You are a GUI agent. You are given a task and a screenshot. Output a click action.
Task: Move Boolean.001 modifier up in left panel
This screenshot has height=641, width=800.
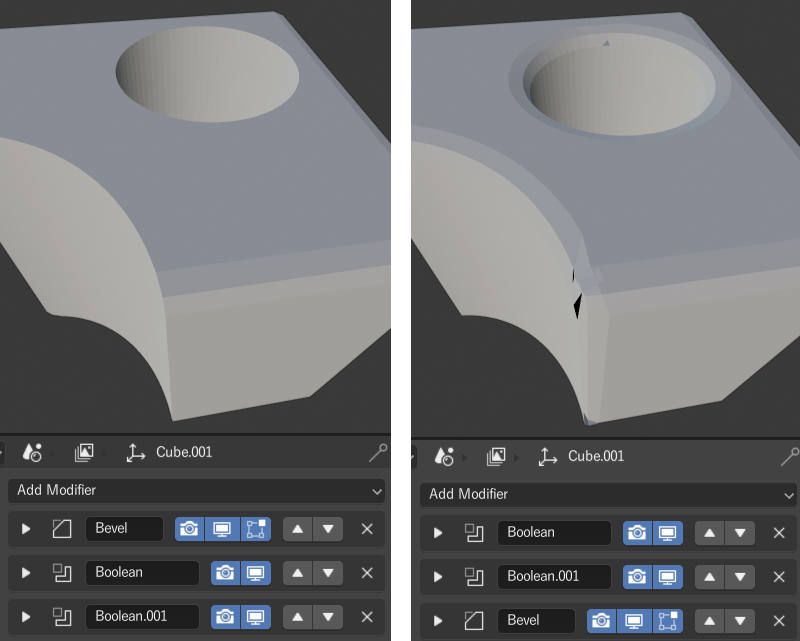click(297, 617)
